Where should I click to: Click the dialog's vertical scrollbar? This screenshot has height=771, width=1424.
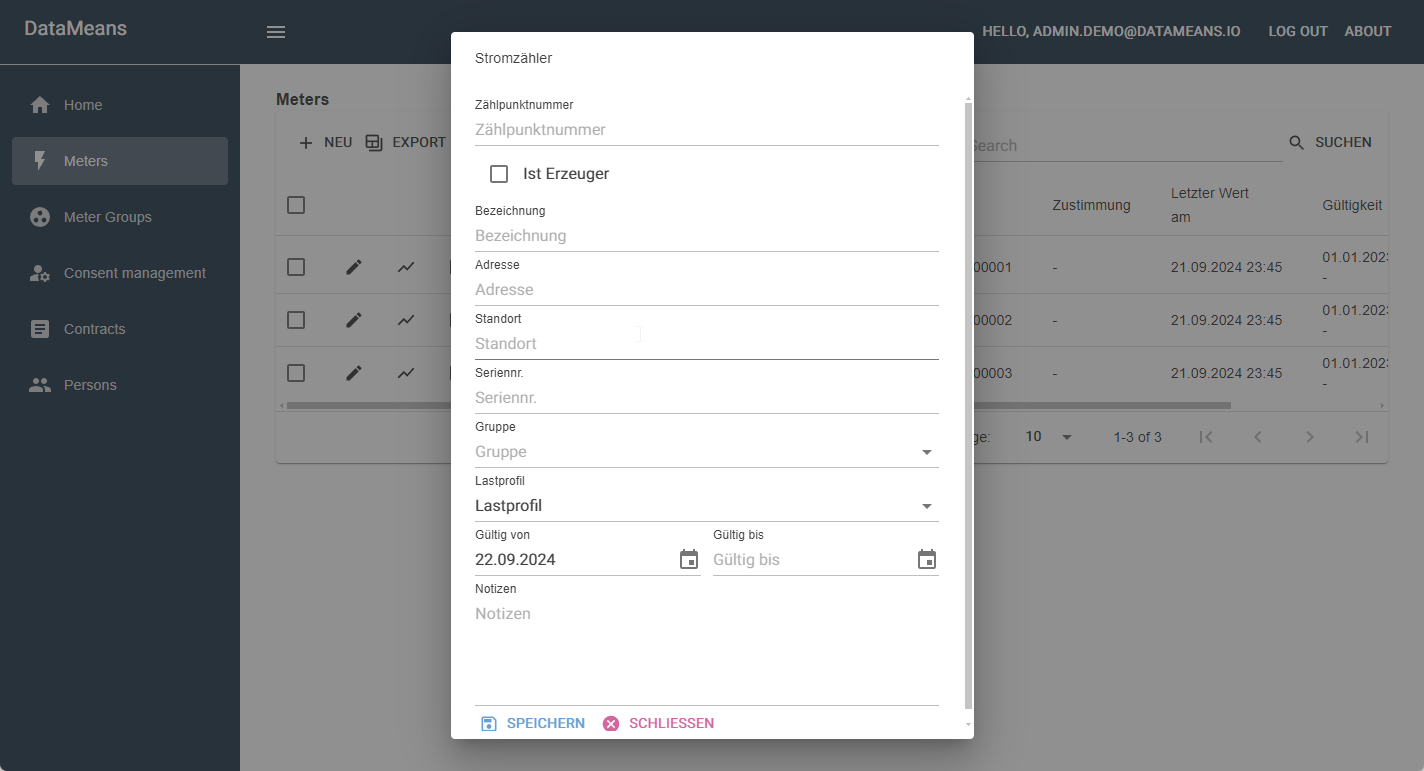click(x=967, y=400)
